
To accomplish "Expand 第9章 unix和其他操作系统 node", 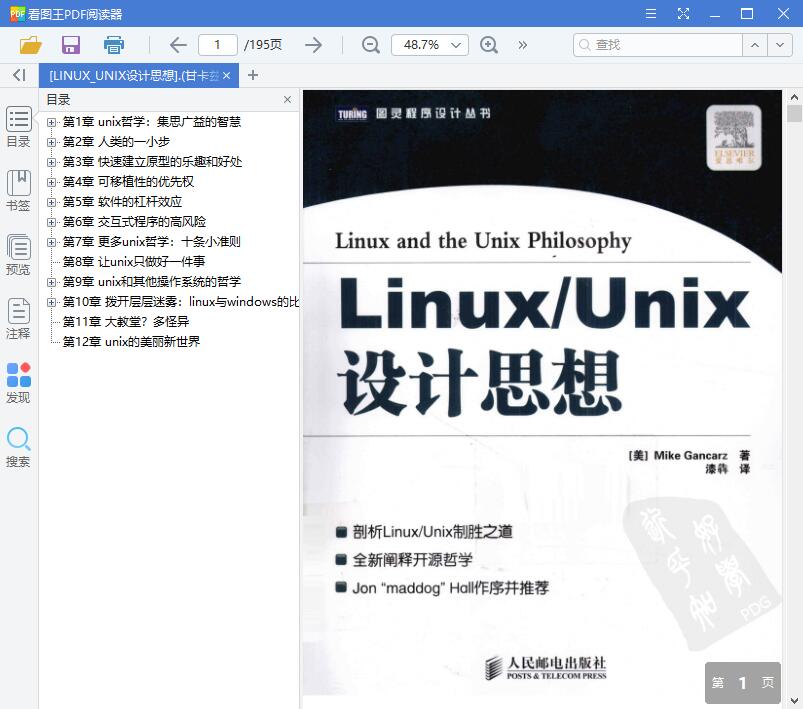I will 51,282.
